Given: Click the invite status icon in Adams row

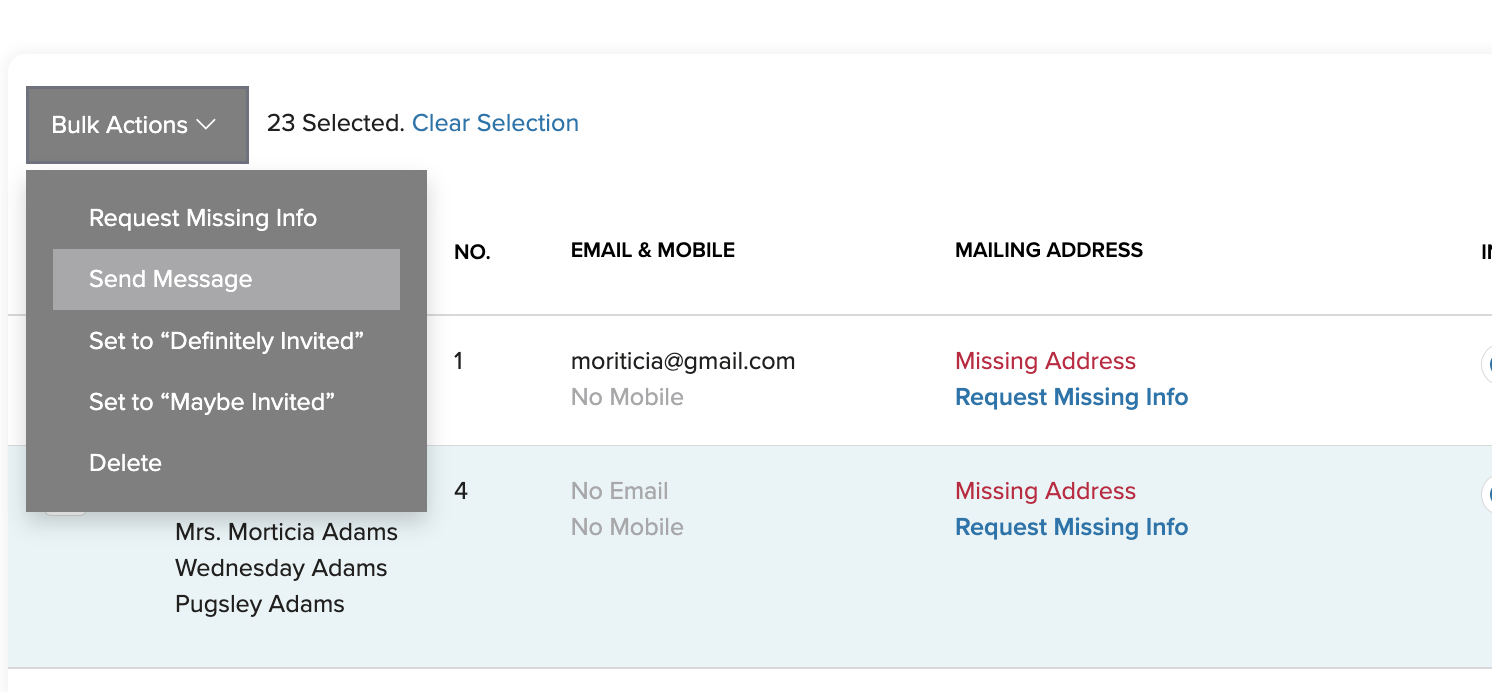Looking at the screenshot, I should coord(1486,493).
